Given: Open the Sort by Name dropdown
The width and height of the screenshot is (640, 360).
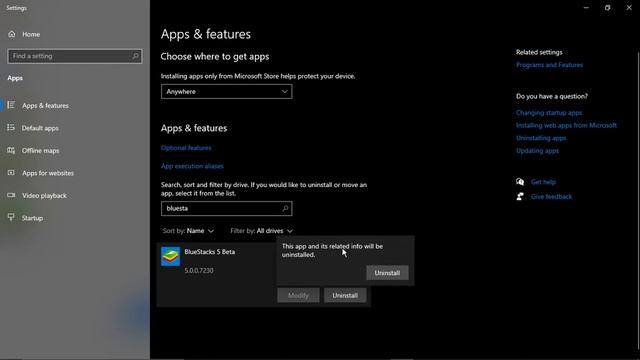Looking at the screenshot, I should coord(188,231).
